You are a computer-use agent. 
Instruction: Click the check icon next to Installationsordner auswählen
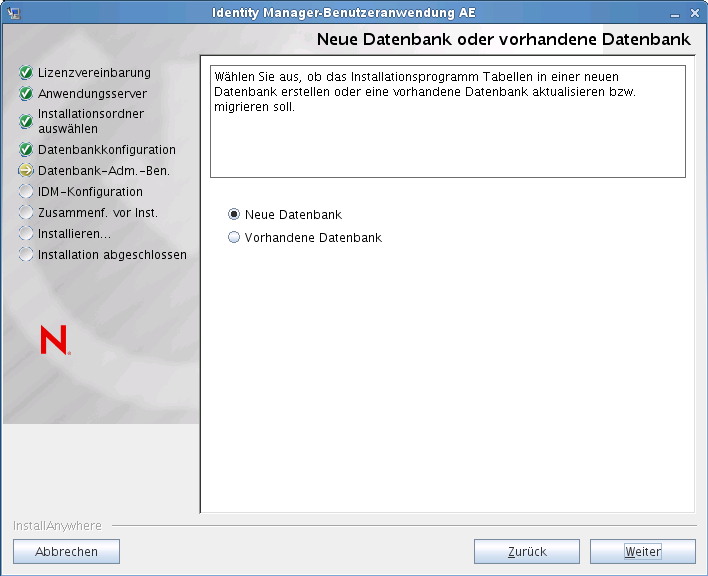click(x=26, y=121)
